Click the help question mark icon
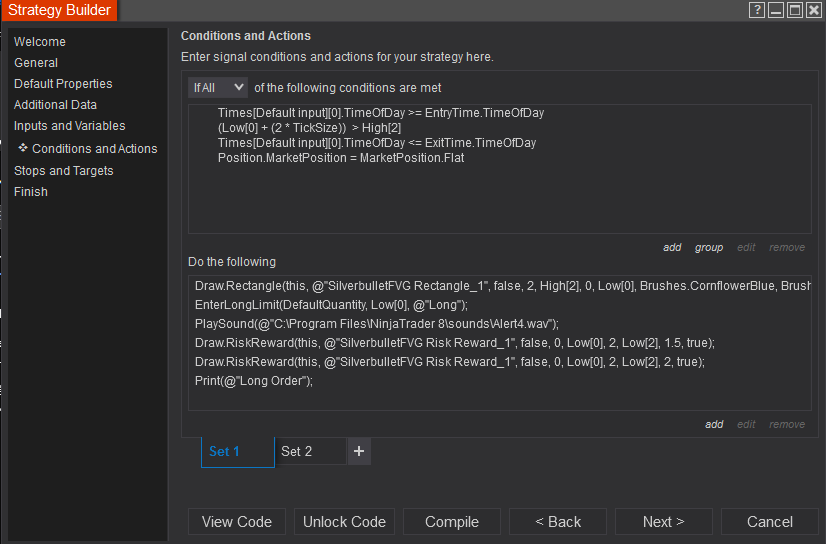The width and height of the screenshot is (826, 544). click(x=757, y=10)
